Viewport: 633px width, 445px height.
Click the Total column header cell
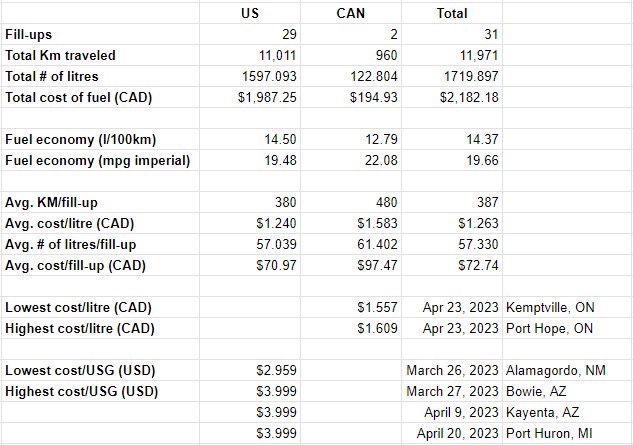click(452, 13)
